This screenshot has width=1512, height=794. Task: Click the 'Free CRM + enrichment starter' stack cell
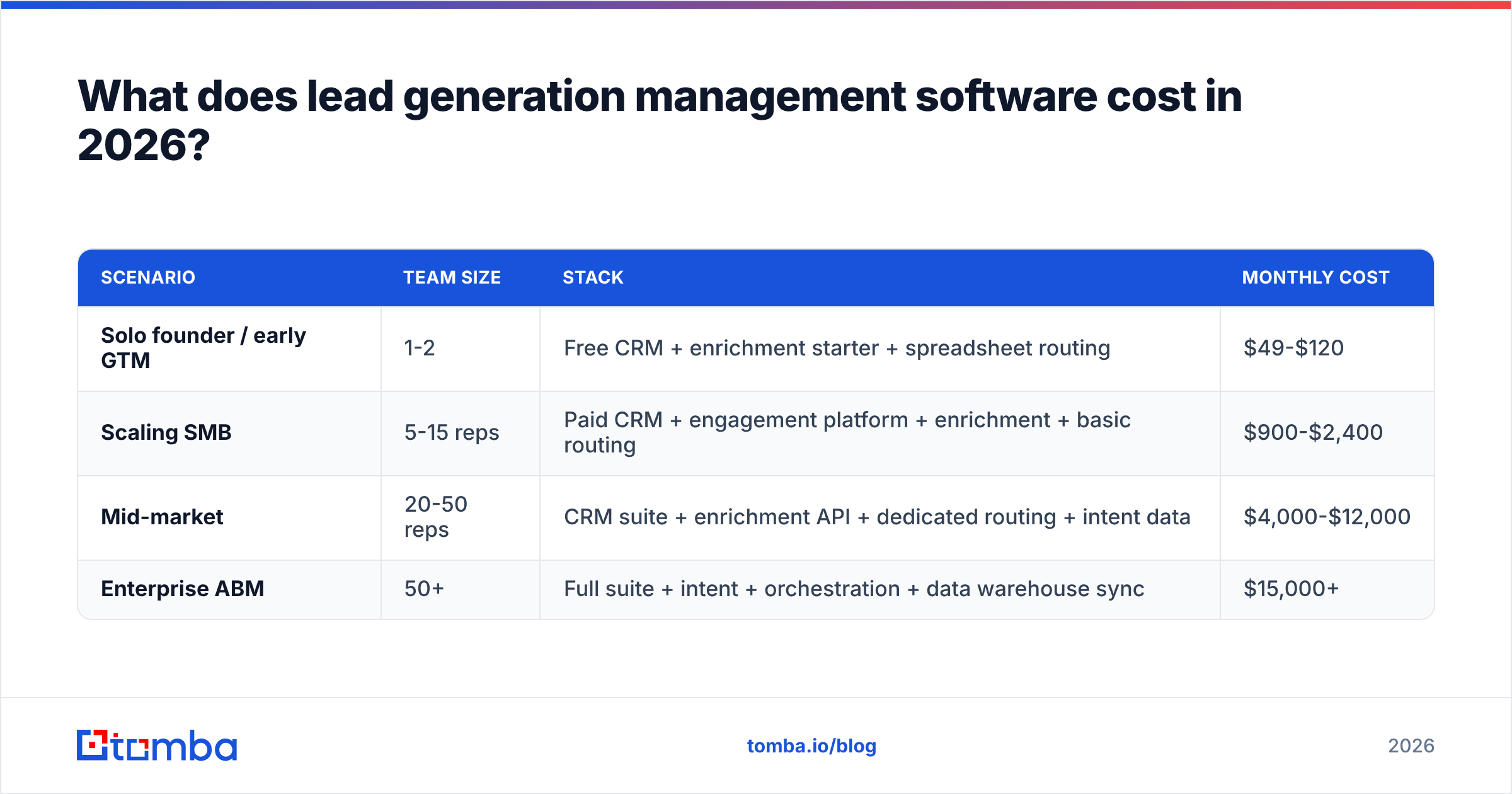pyautogui.click(x=880, y=348)
